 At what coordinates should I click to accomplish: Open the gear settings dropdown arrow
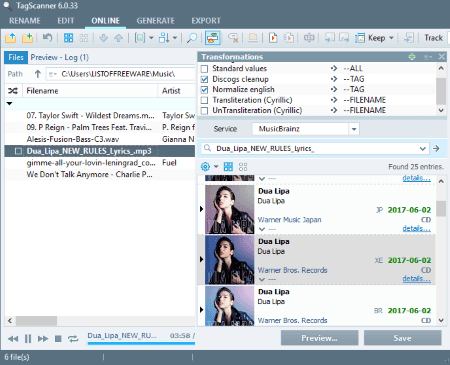(216, 167)
